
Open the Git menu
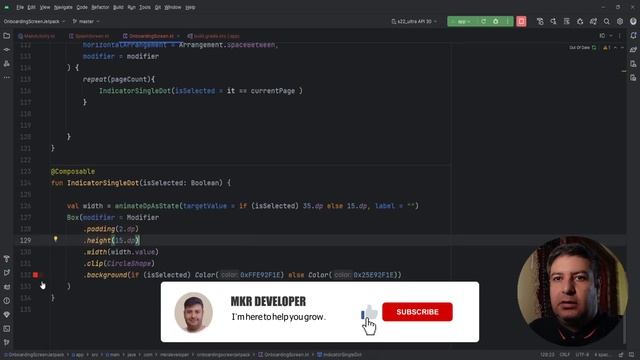(158, 7)
